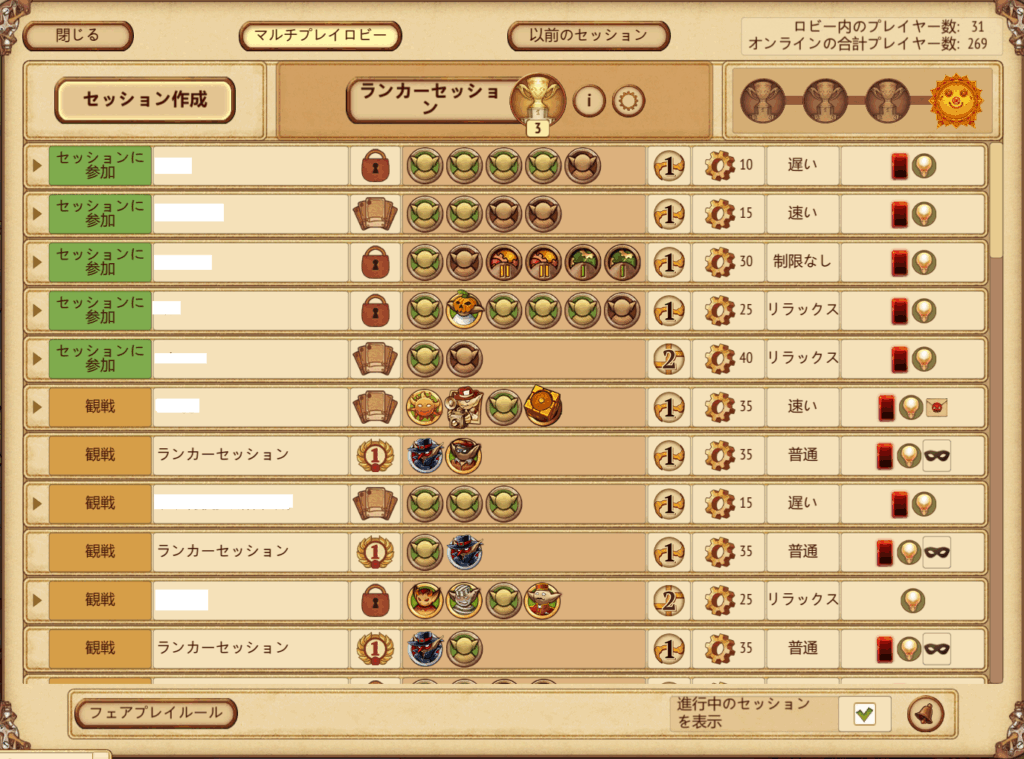
Task: Click the golden cube player avatar
Action: point(543,406)
